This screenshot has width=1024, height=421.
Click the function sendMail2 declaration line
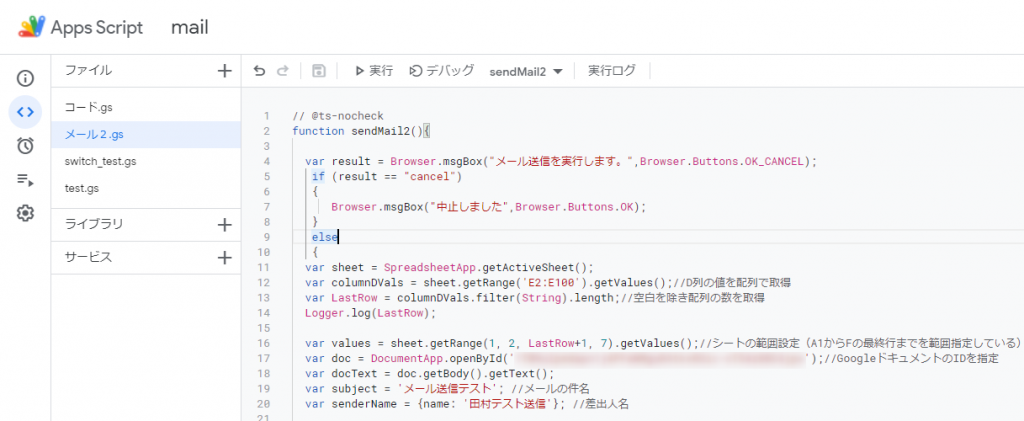[x=361, y=131]
